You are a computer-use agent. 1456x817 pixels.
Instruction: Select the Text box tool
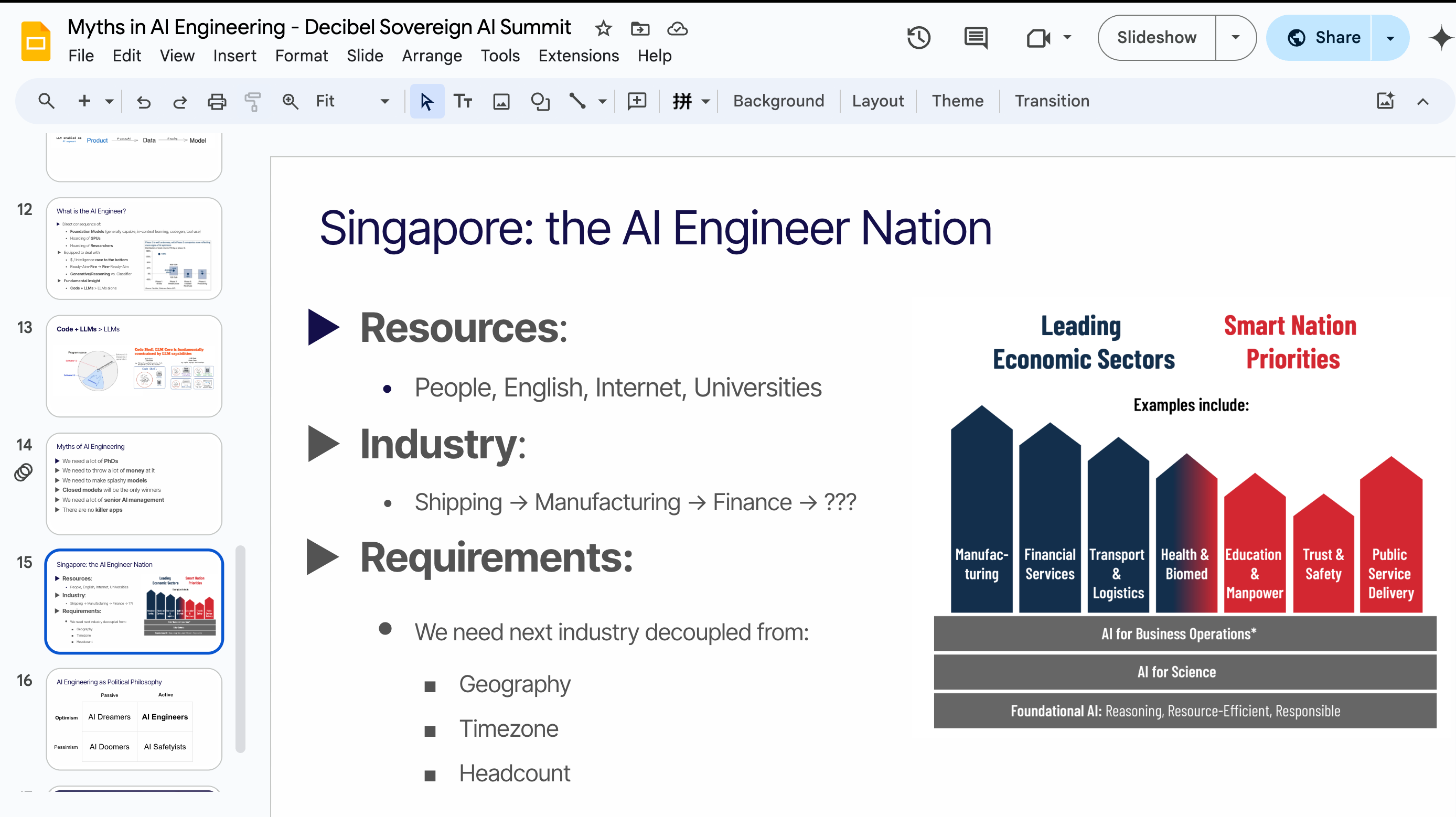464,101
